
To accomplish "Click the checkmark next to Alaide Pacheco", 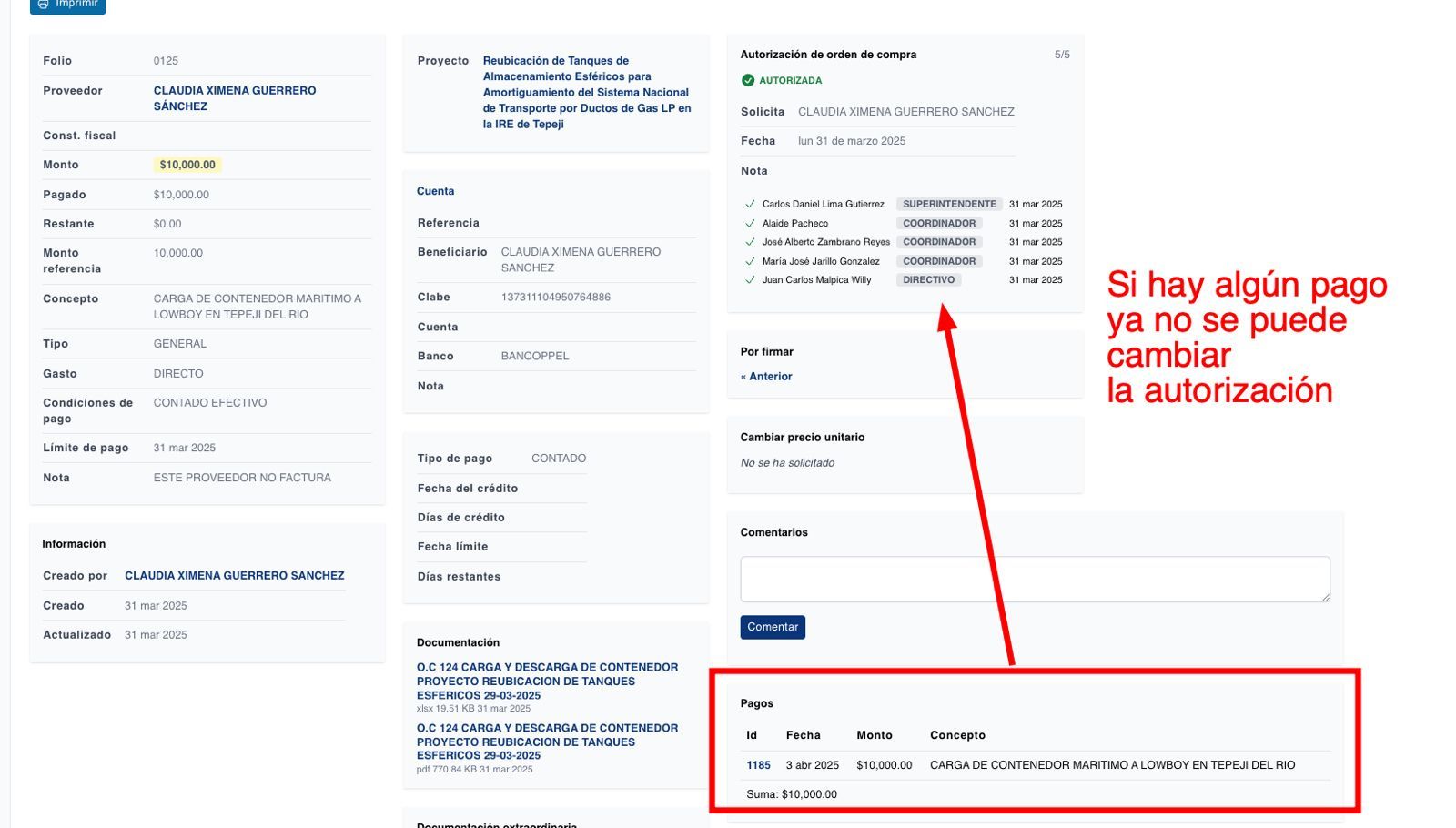I will [x=751, y=223].
